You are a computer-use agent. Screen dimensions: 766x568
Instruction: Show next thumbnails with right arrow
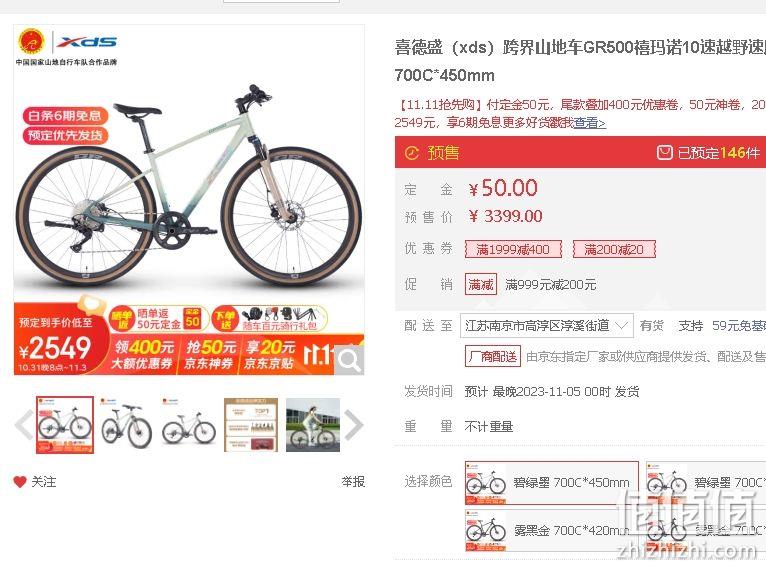click(354, 424)
